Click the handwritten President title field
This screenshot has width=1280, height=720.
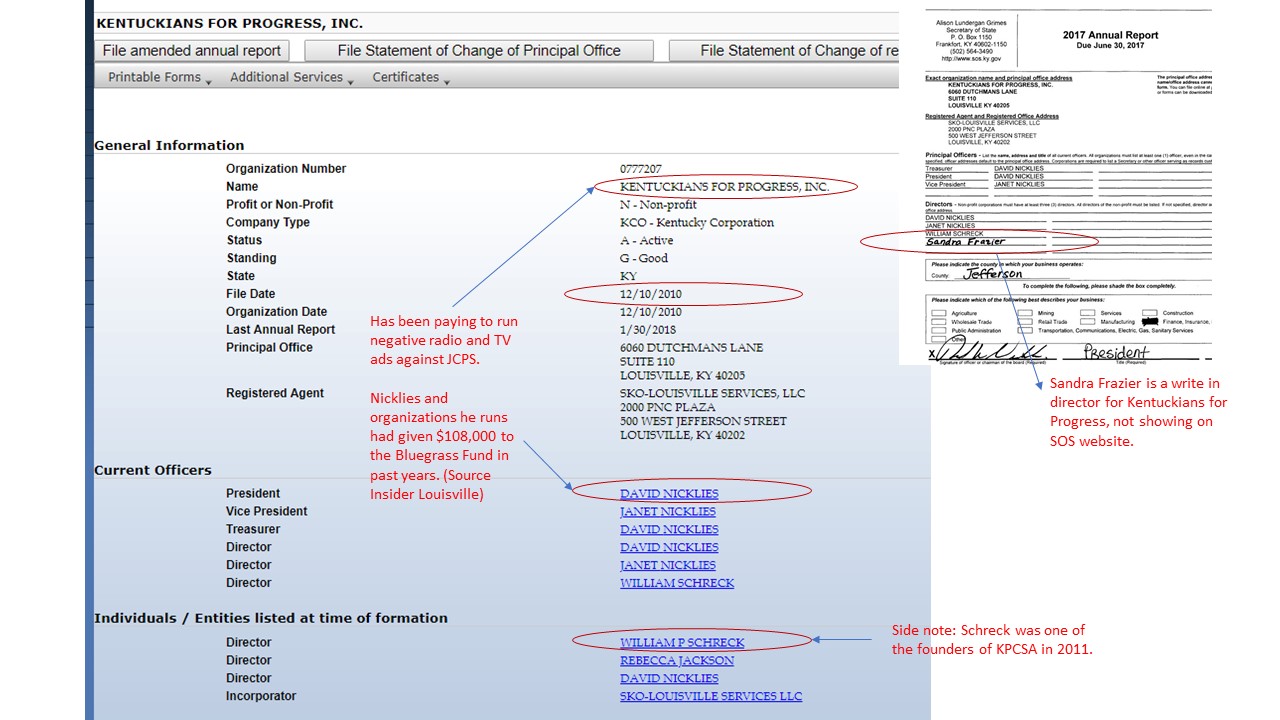[x=1116, y=352]
